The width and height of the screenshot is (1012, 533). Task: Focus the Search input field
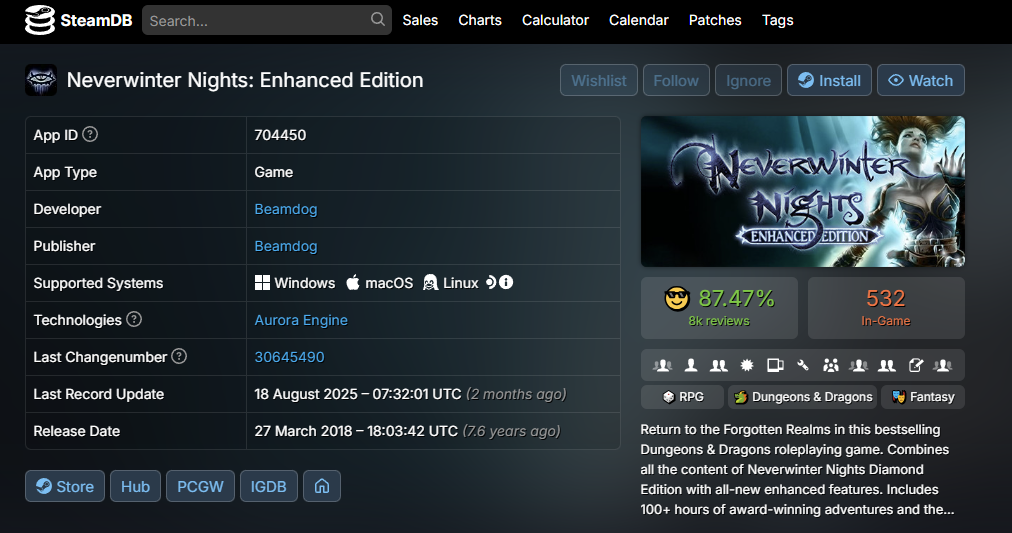tap(267, 20)
